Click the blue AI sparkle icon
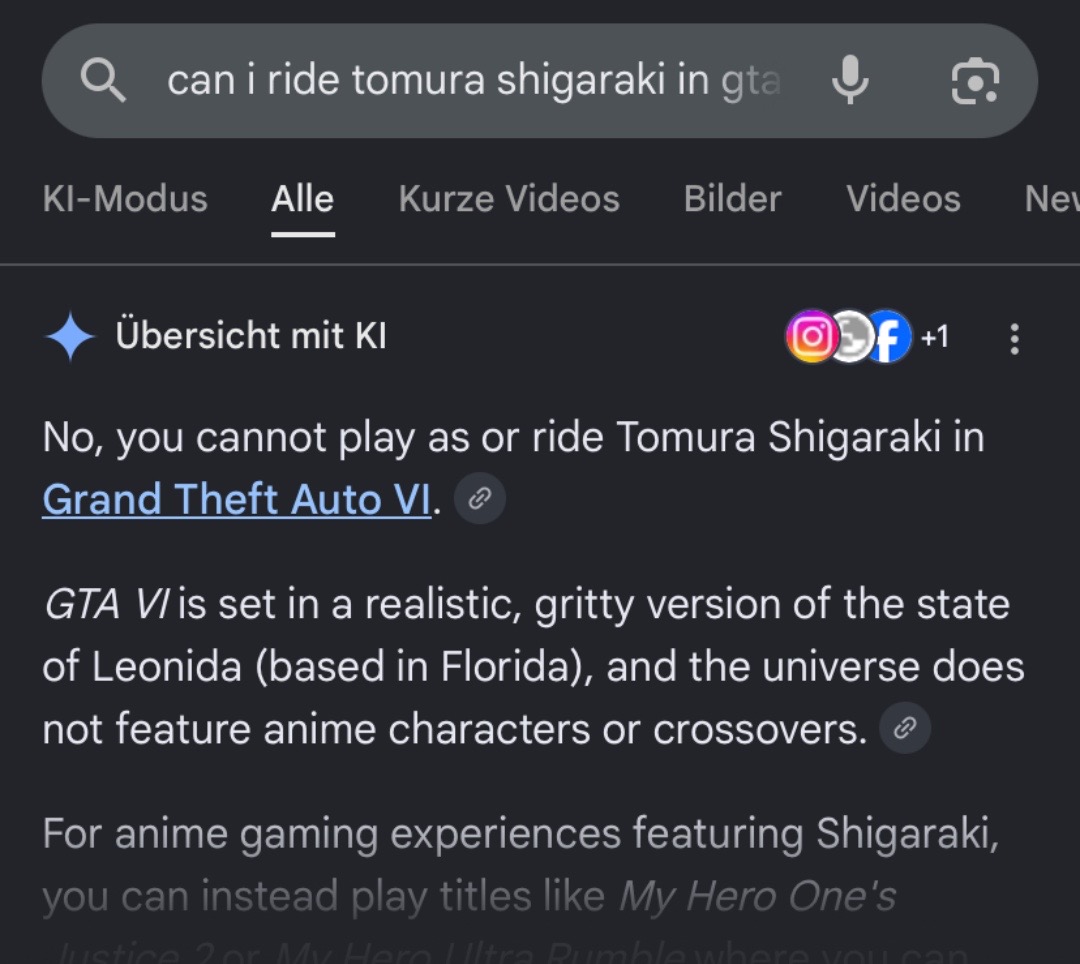The height and width of the screenshot is (964, 1080). point(70,336)
